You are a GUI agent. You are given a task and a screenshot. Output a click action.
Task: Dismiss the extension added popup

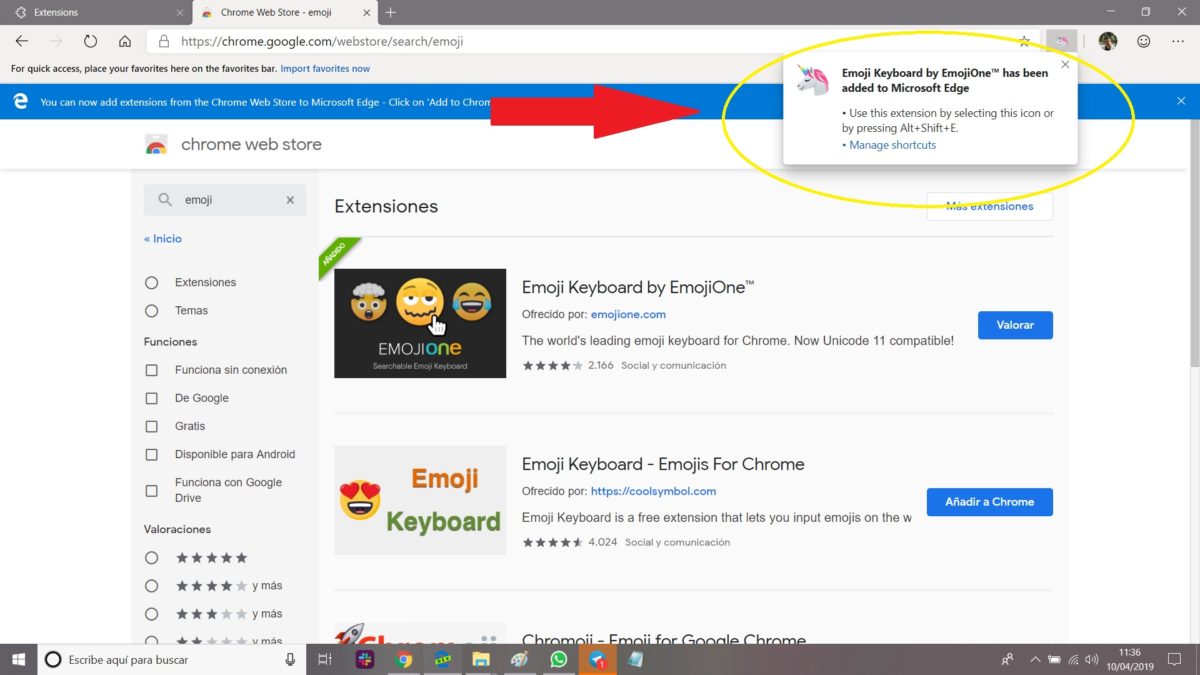tap(1065, 65)
